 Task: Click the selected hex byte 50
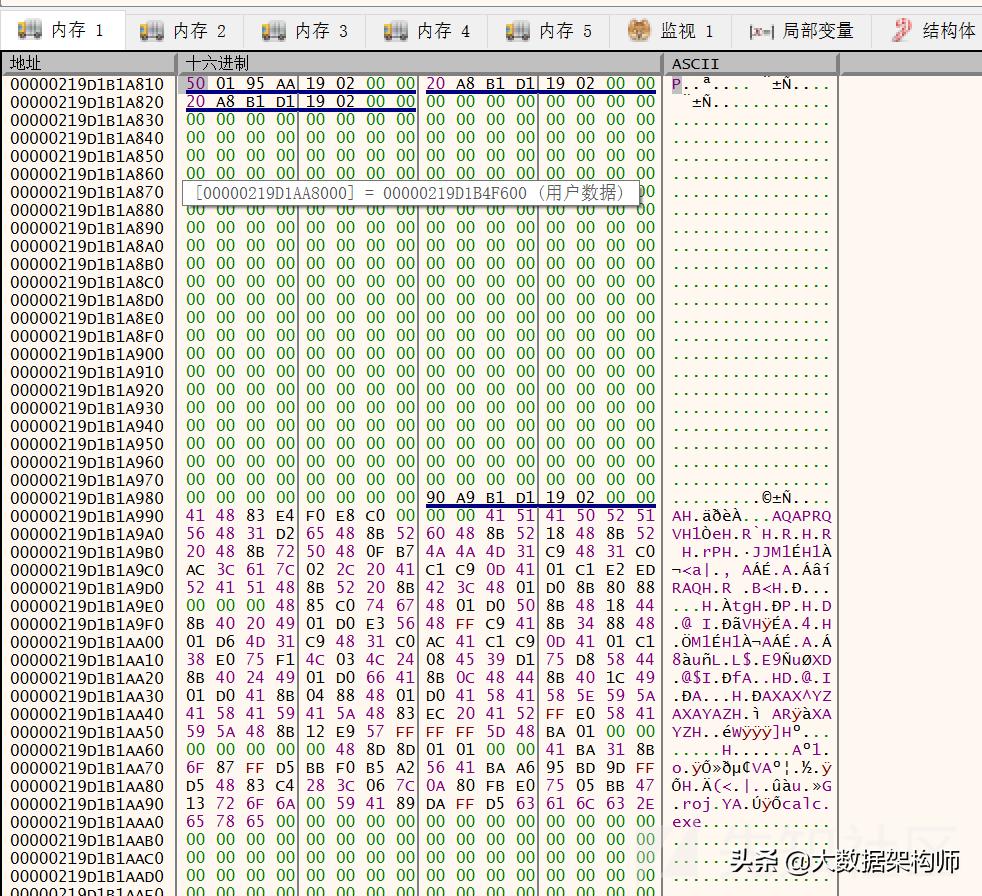coord(195,84)
